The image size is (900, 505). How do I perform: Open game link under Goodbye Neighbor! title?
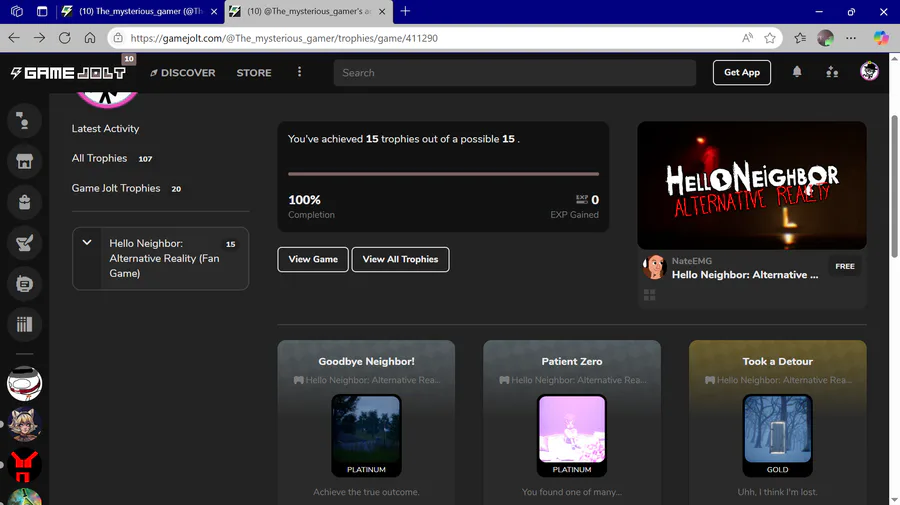367,380
